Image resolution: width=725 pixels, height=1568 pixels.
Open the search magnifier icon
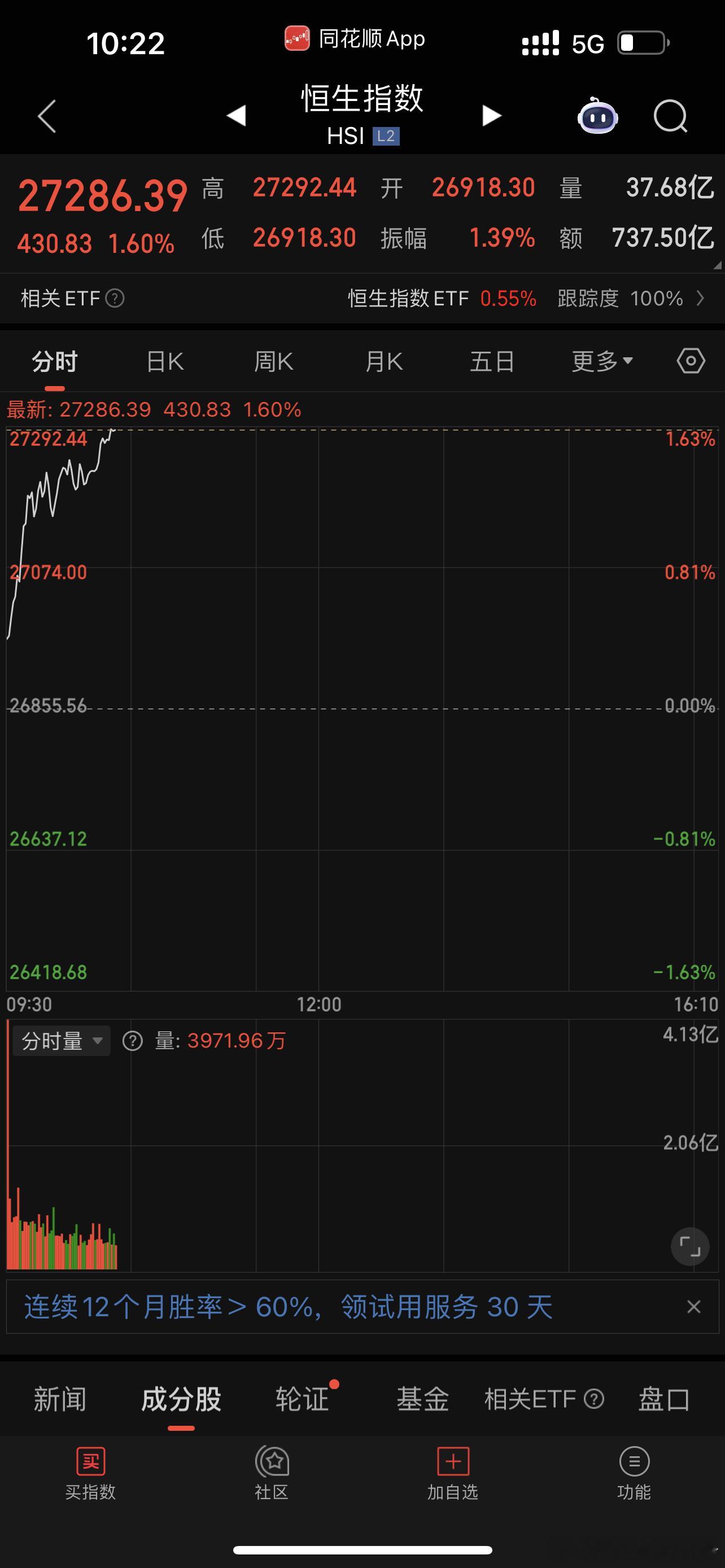click(670, 116)
